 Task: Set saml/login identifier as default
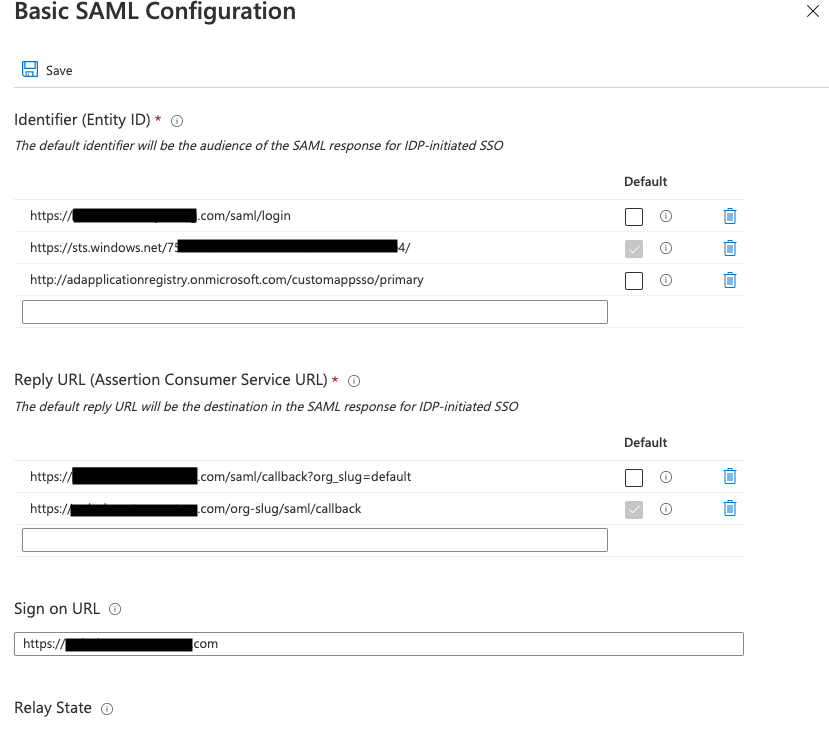click(x=633, y=217)
